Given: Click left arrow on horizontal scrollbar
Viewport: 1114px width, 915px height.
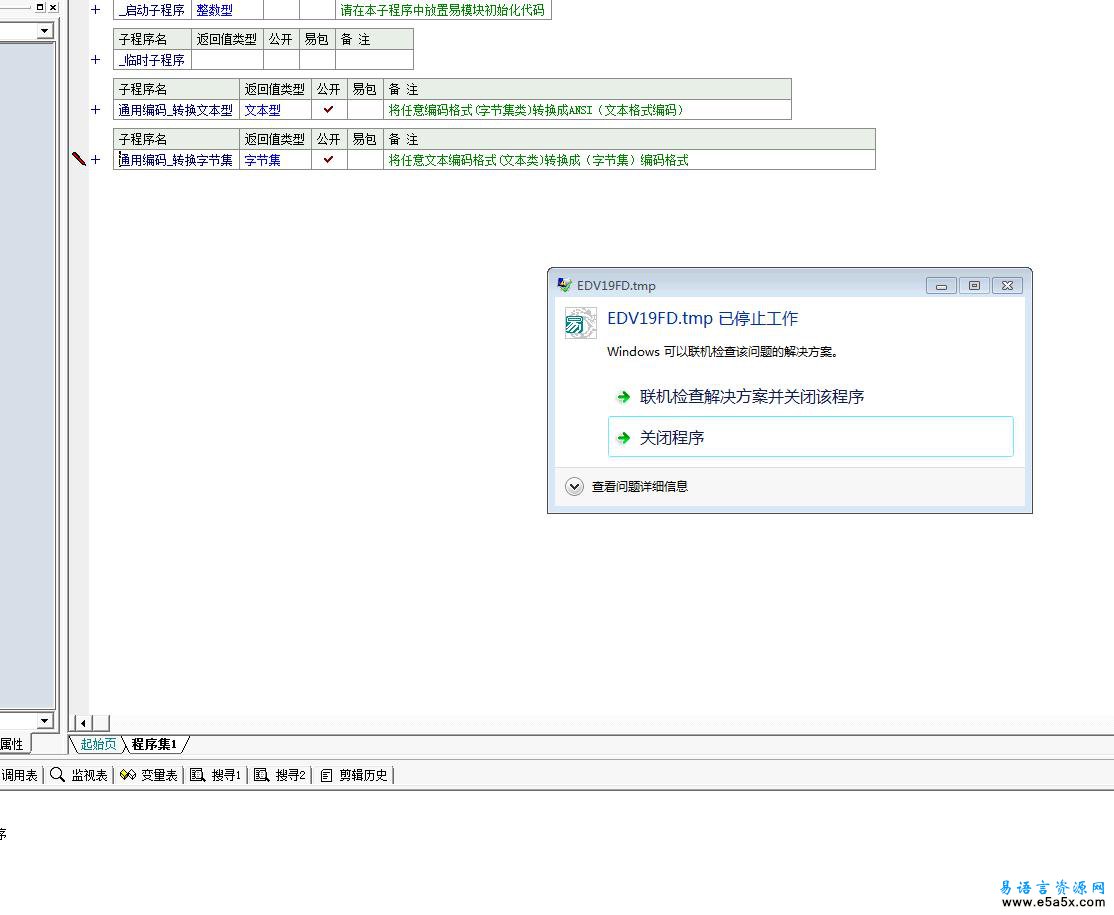Looking at the screenshot, I should click(x=84, y=723).
